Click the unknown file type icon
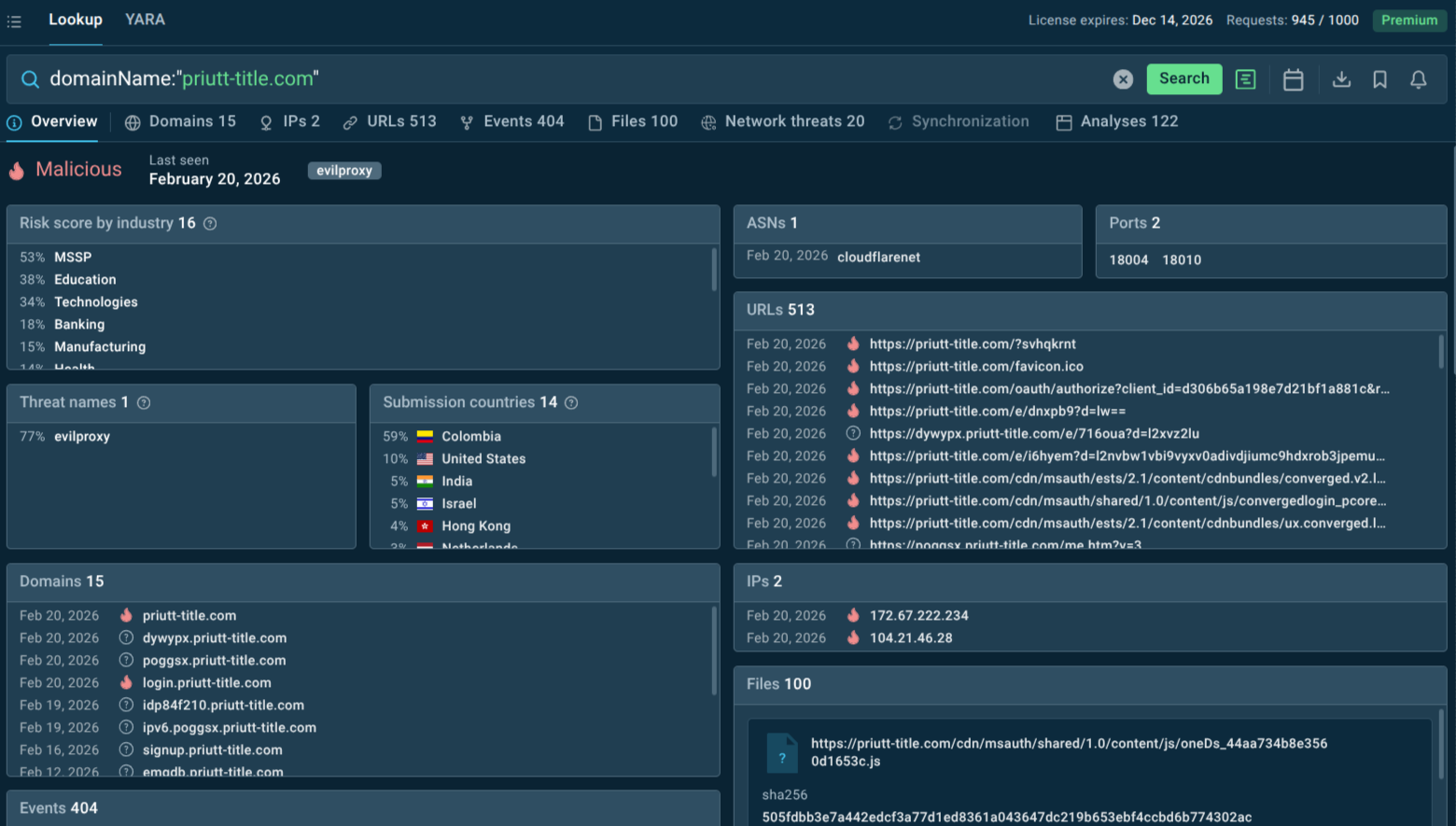The image size is (1456, 826). coord(782,753)
